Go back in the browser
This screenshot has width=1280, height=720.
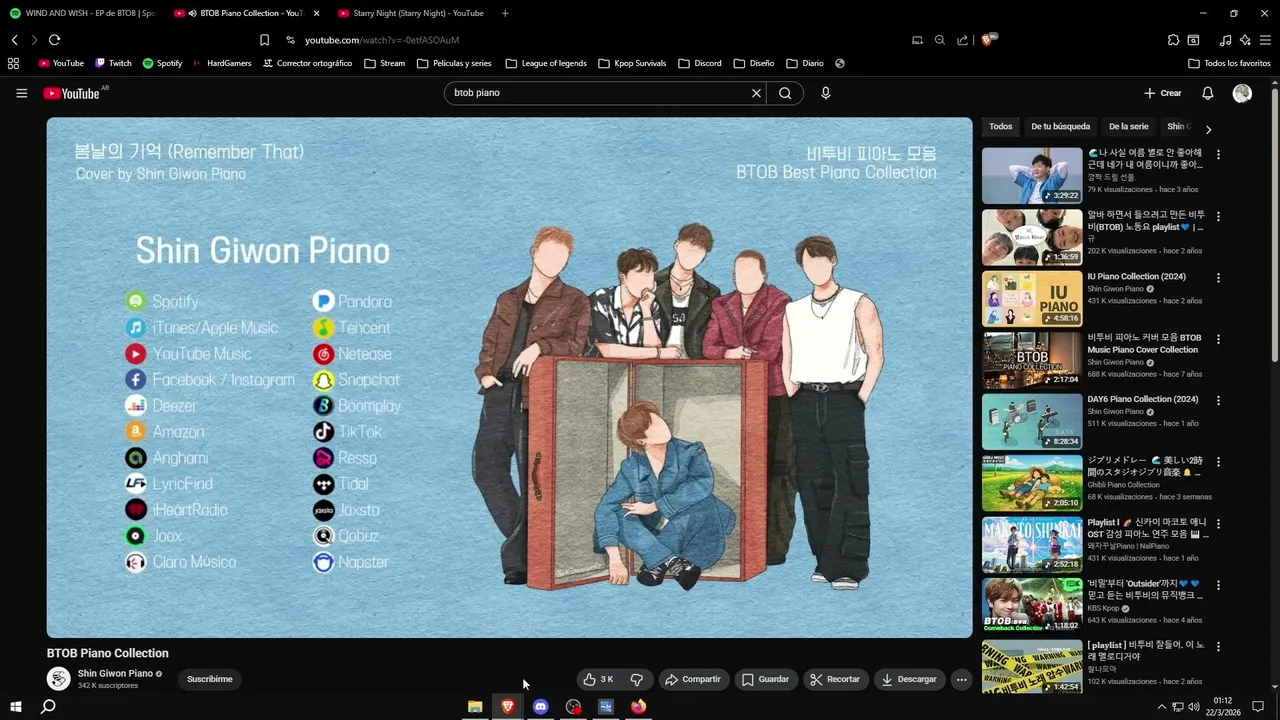pos(14,40)
